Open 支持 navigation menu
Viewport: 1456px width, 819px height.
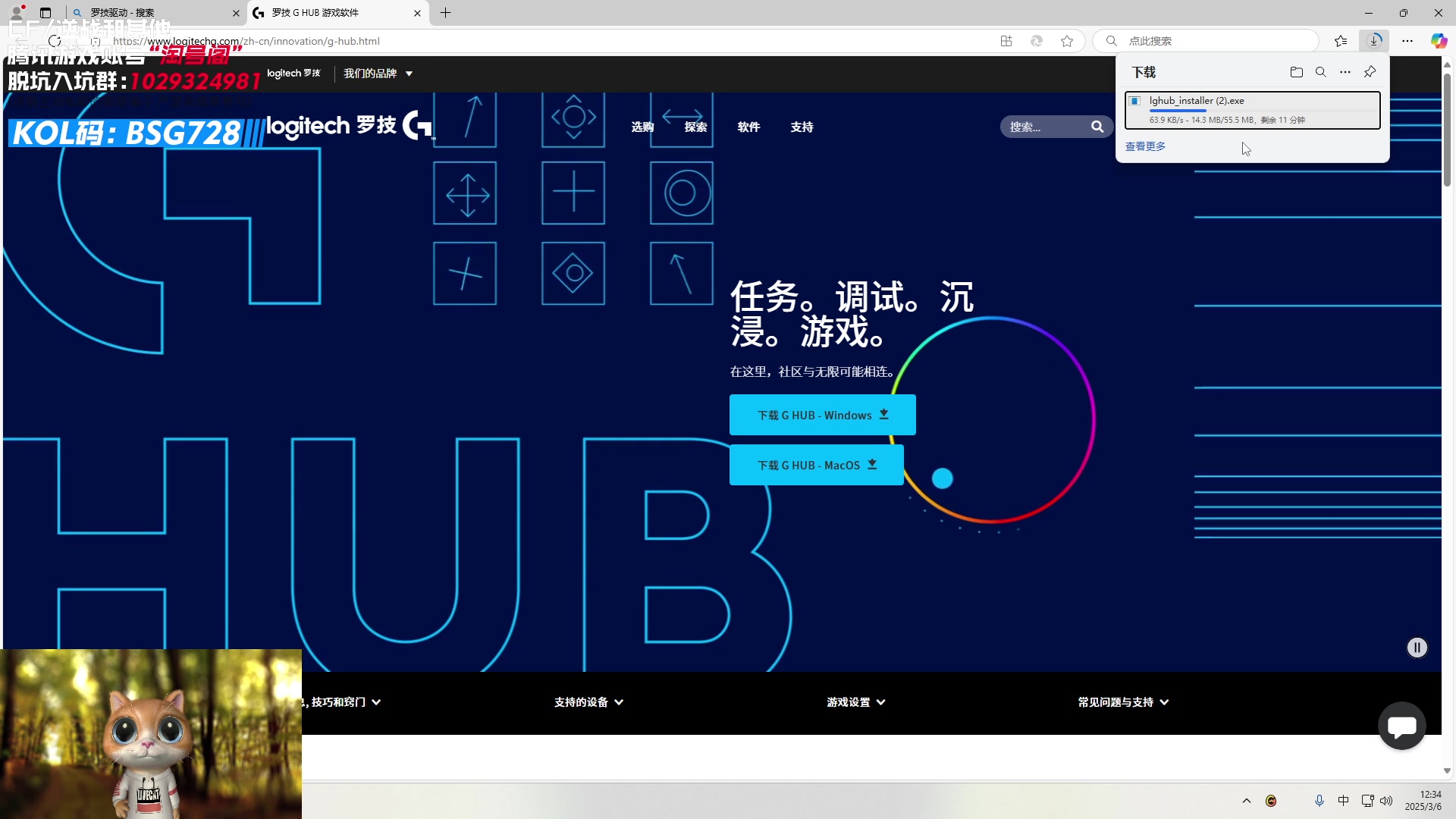[802, 127]
